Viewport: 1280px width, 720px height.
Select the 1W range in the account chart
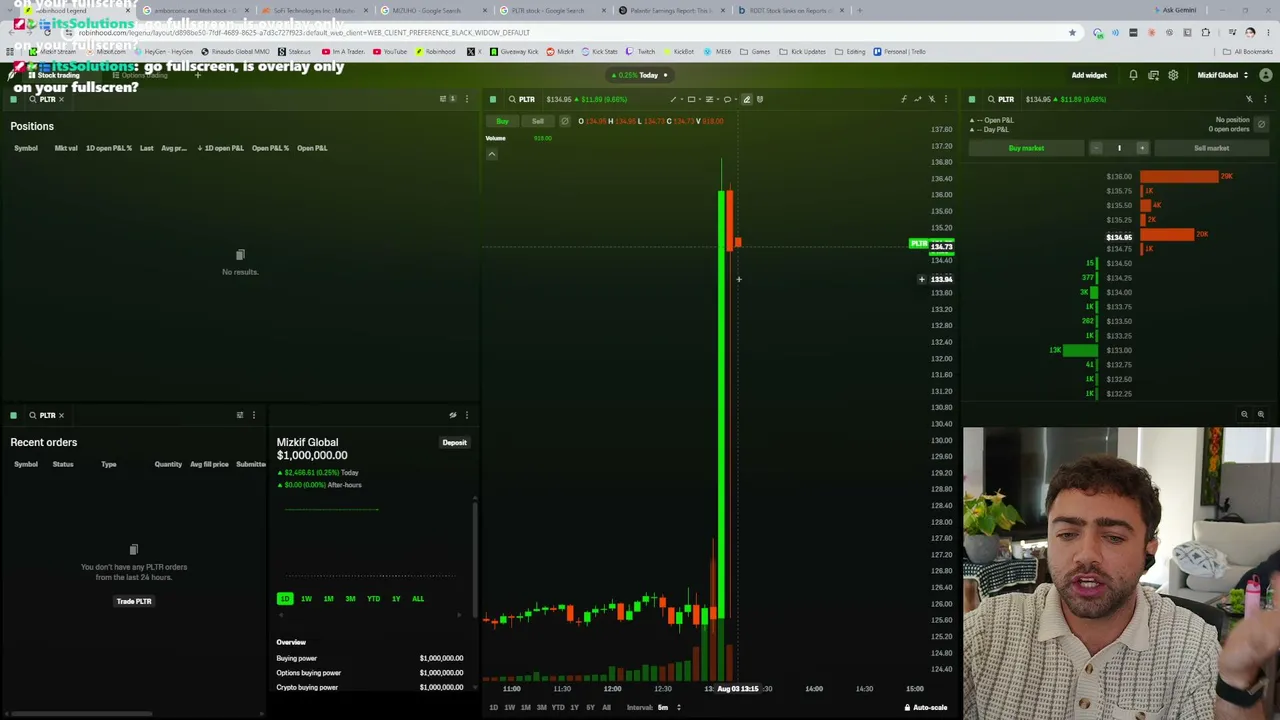(x=306, y=599)
